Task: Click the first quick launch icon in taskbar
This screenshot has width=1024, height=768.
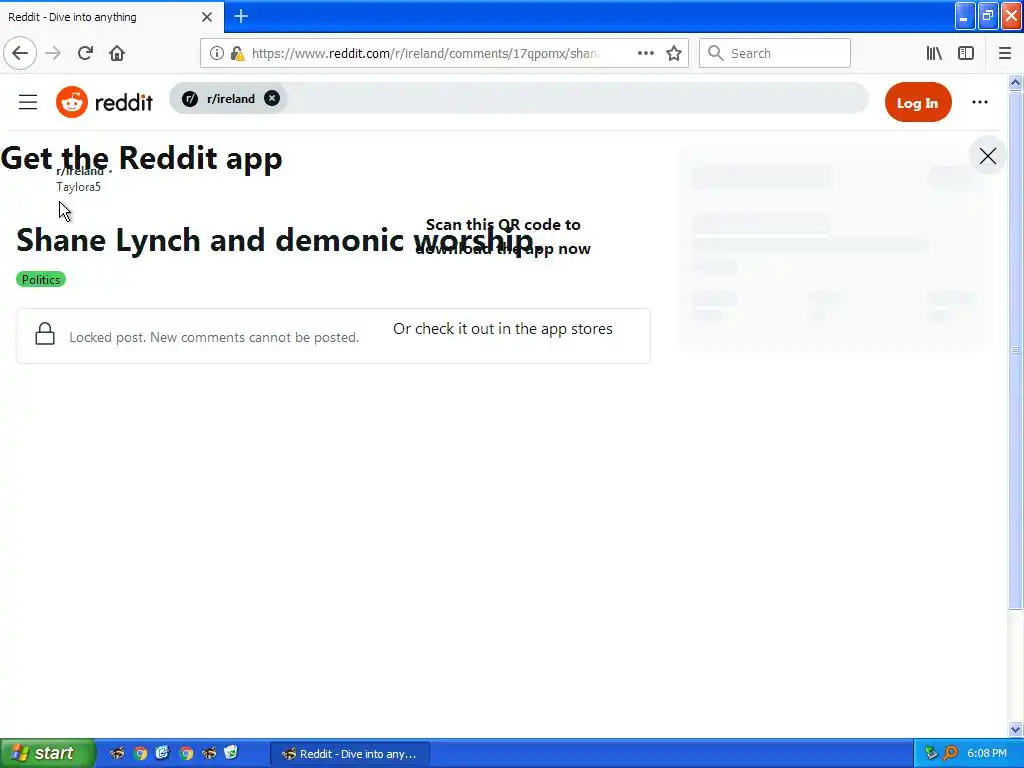Action: (117, 753)
